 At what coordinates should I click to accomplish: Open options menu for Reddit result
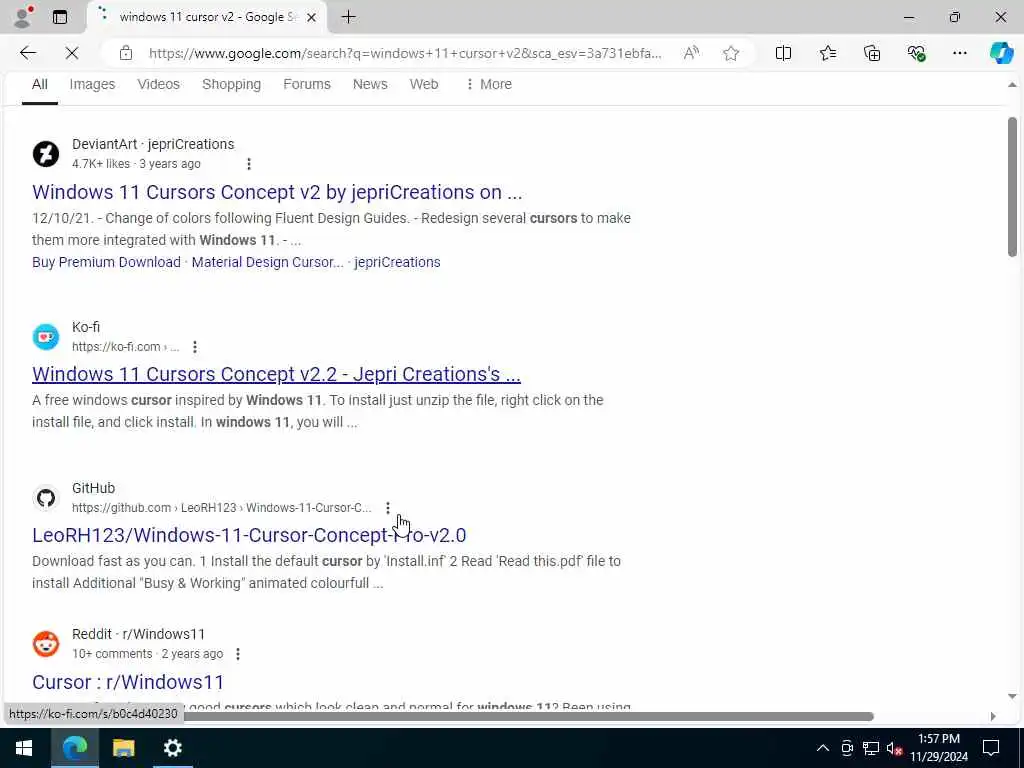238,654
